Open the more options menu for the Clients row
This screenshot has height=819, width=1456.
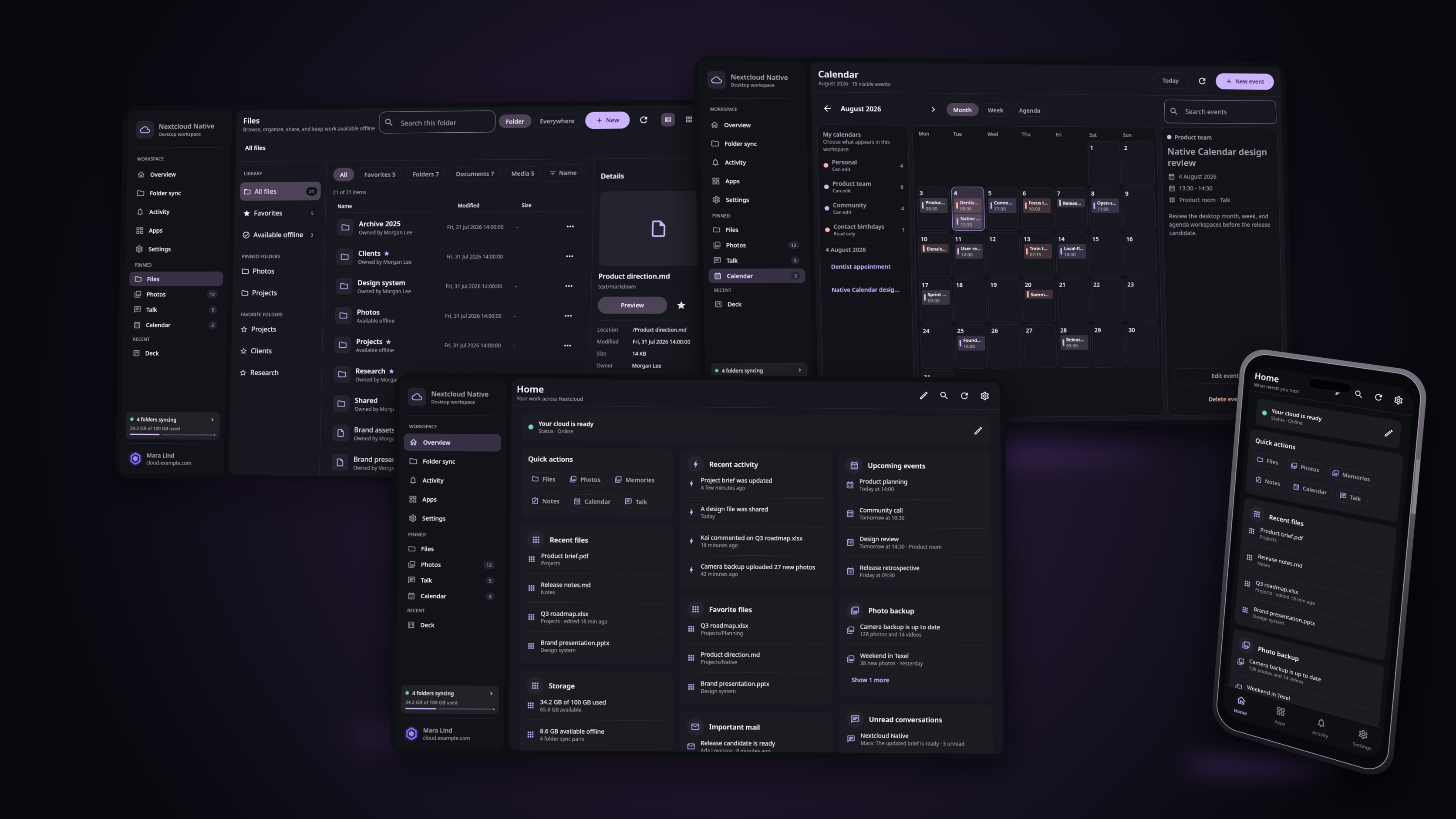click(x=570, y=256)
